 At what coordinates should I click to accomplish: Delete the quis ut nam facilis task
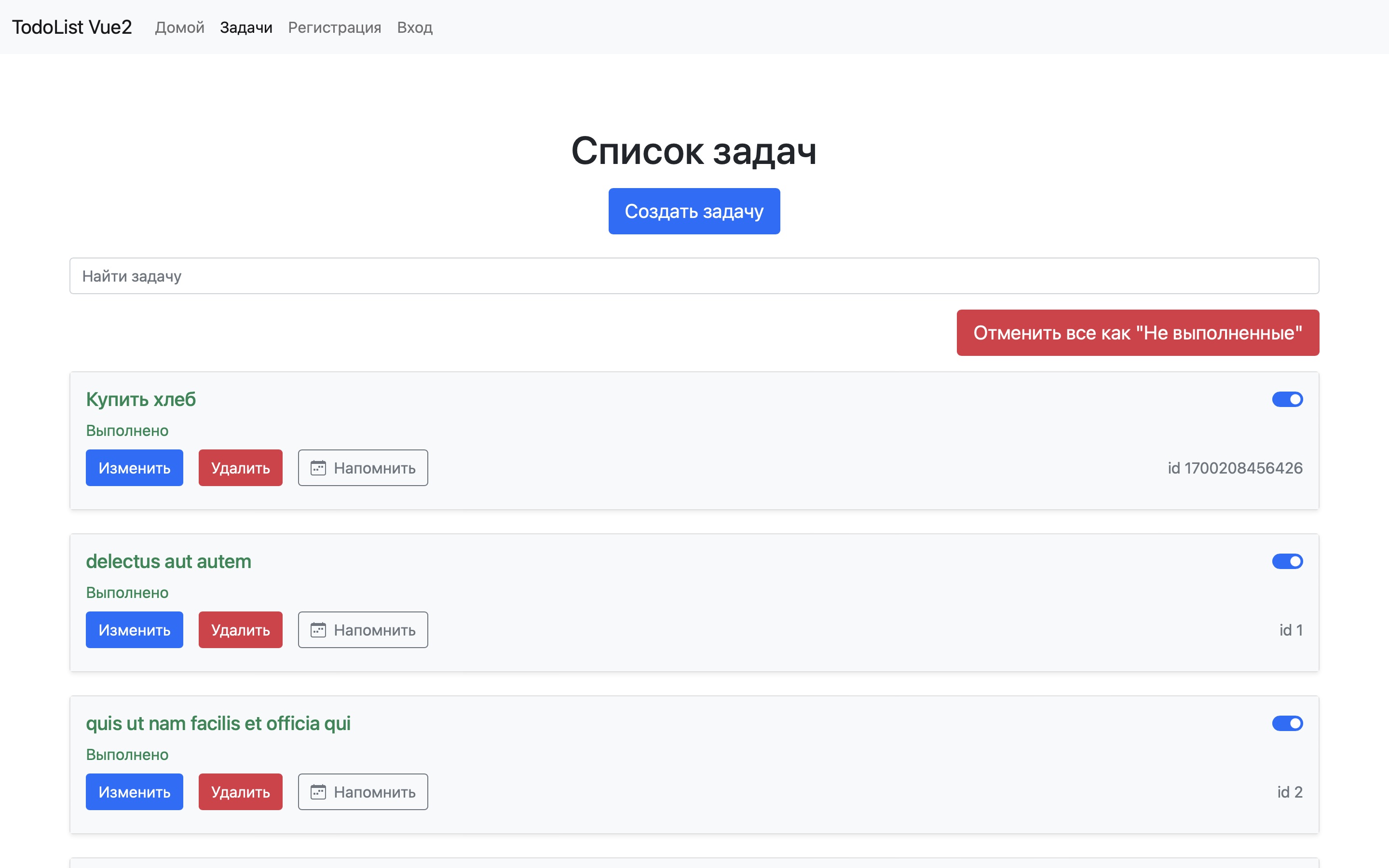click(241, 792)
